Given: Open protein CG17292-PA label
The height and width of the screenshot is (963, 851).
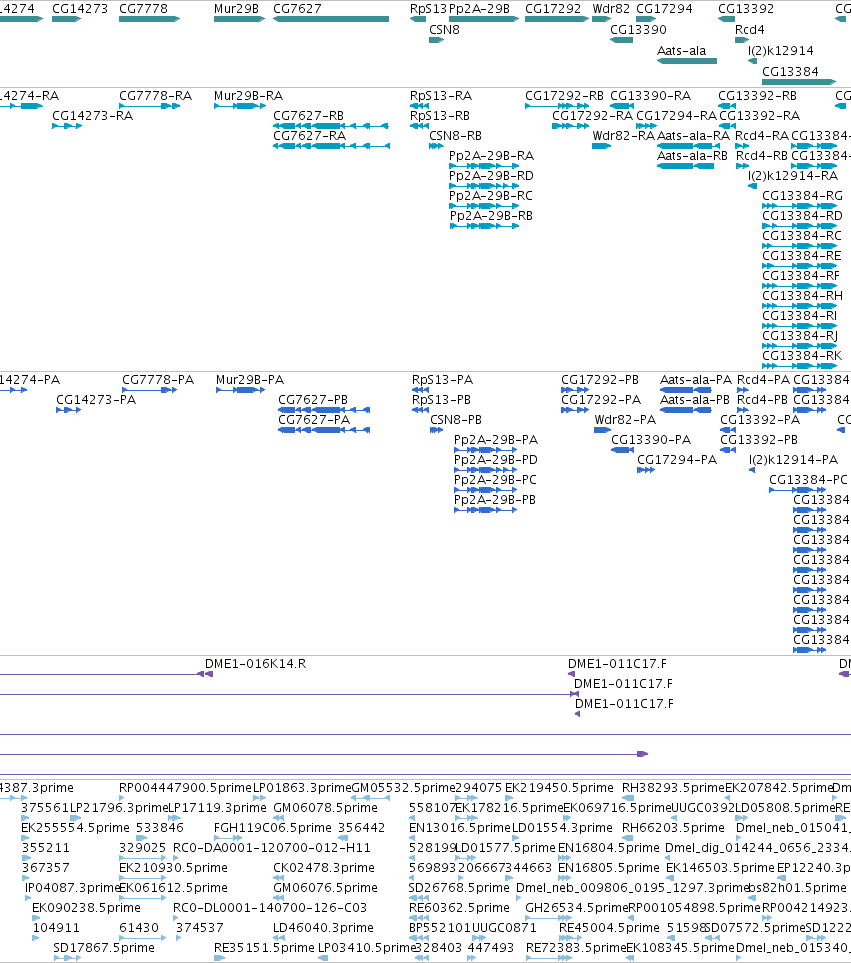Looking at the screenshot, I should point(601,400).
